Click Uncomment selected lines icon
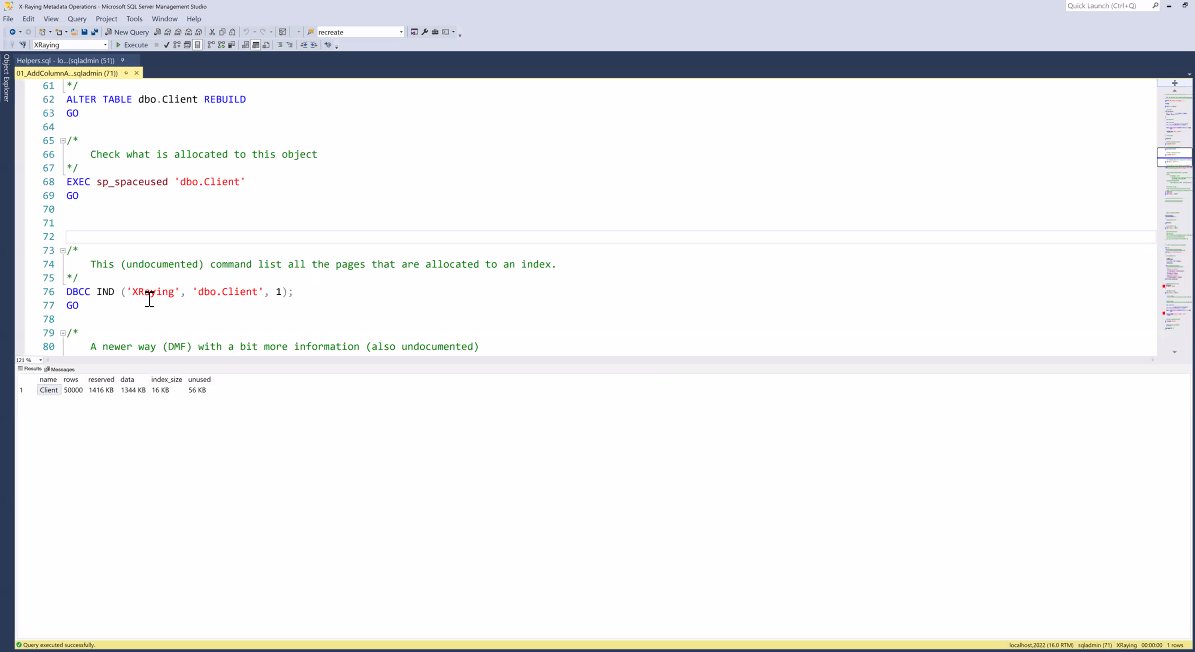This screenshot has height=652, width=1195. coord(290,45)
